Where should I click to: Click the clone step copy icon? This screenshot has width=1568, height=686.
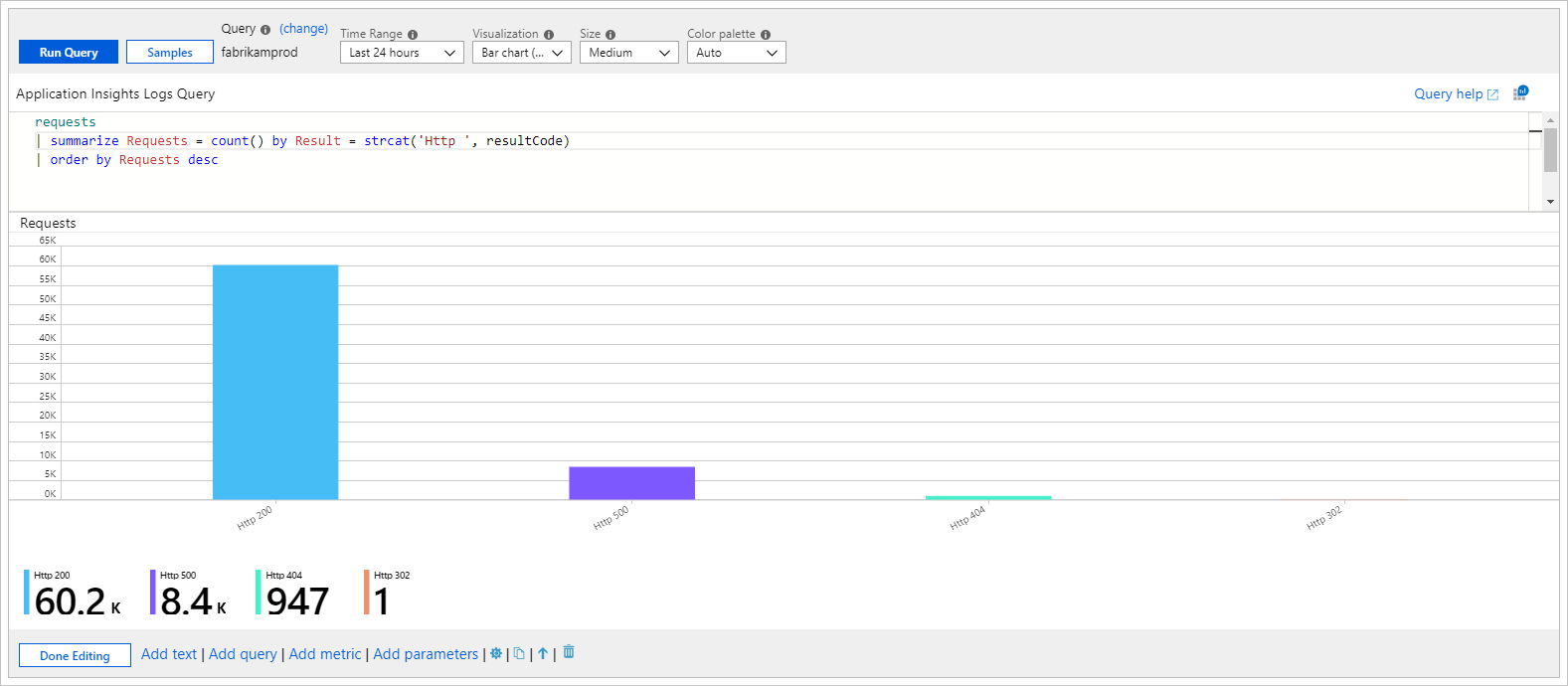(519, 654)
